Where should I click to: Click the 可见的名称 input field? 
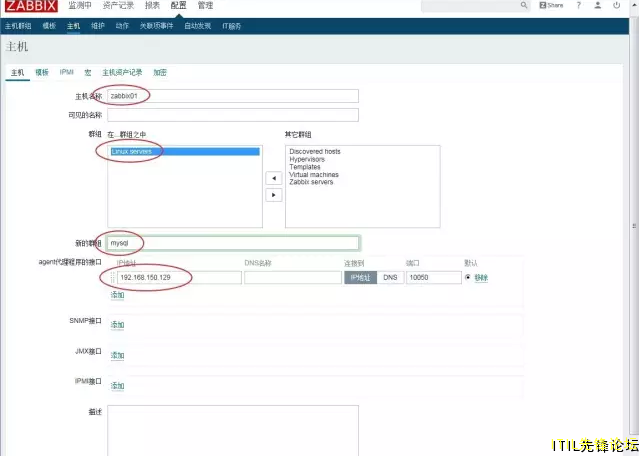click(233, 115)
